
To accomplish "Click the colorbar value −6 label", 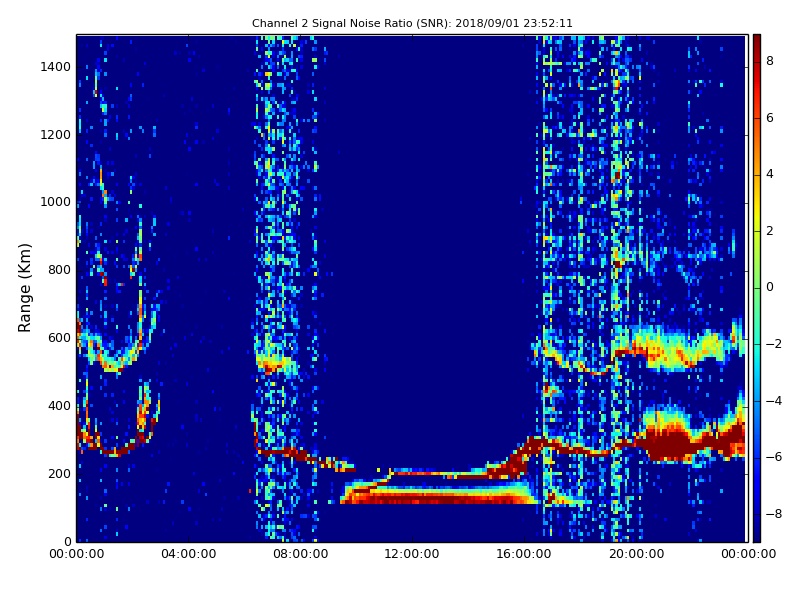I will point(774,457).
